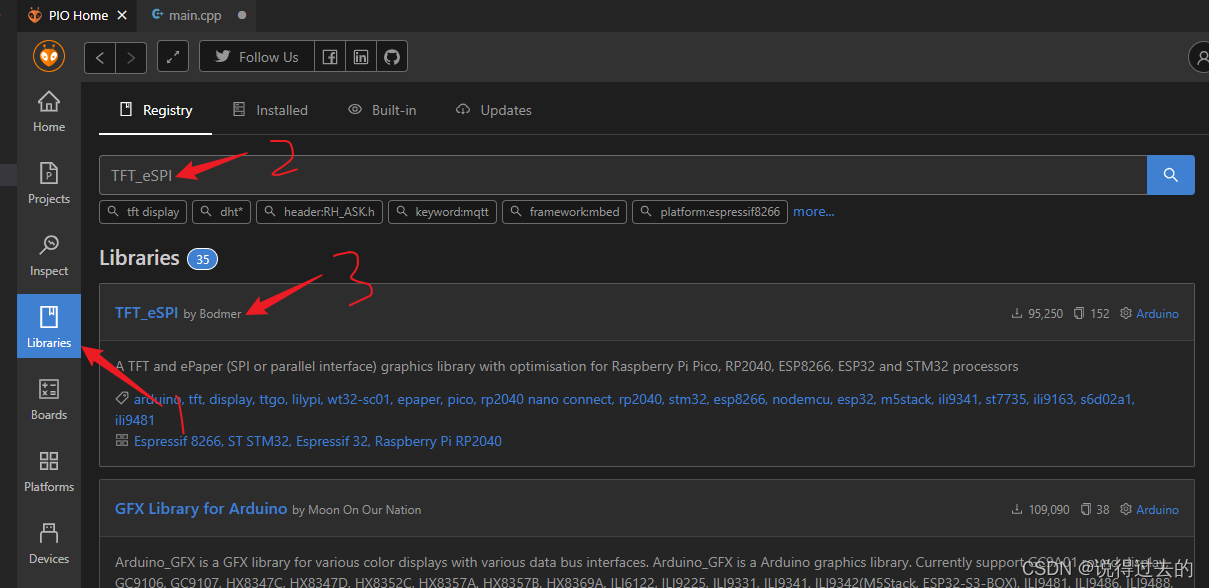The width and height of the screenshot is (1209, 588).
Task: Apply the keyword:mqtt search suggestion
Action: [x=442, y=212]
